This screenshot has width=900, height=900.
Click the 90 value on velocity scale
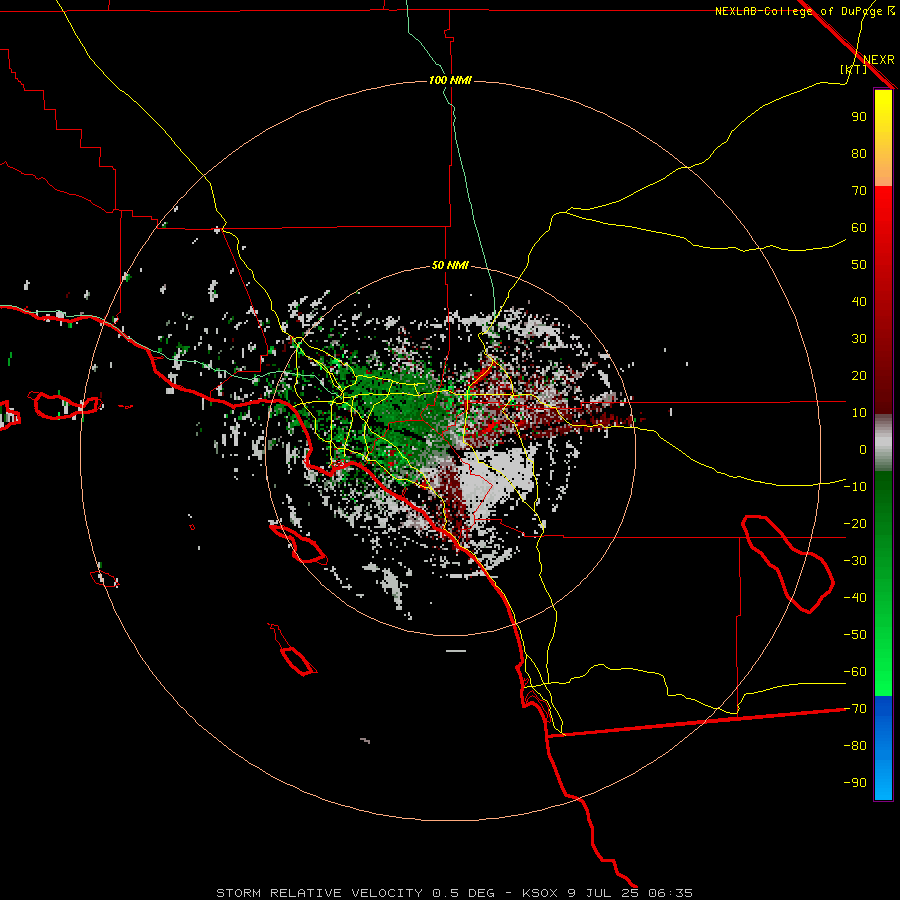click(x=859, y=117)
